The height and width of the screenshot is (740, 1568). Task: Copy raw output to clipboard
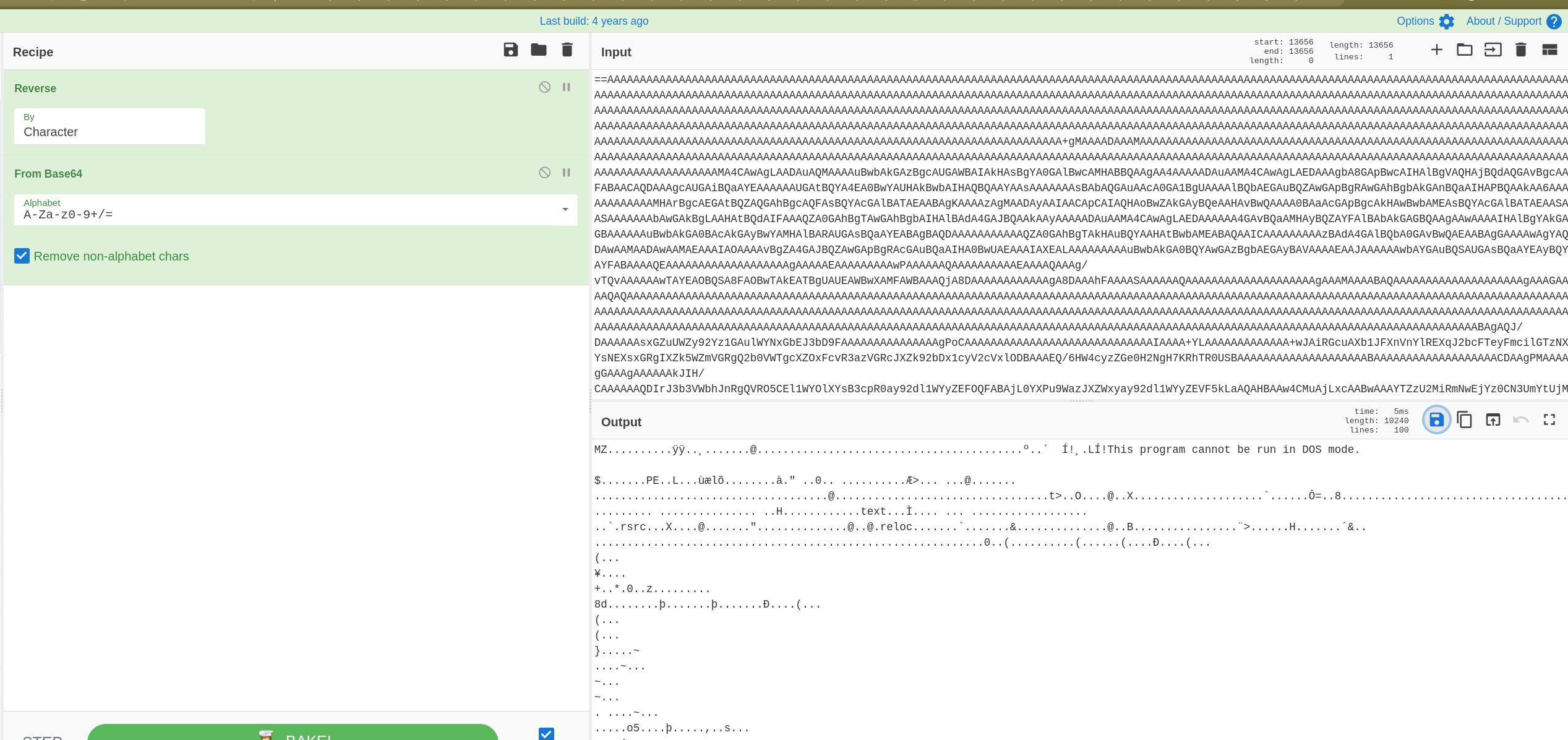click(1464, 420)
